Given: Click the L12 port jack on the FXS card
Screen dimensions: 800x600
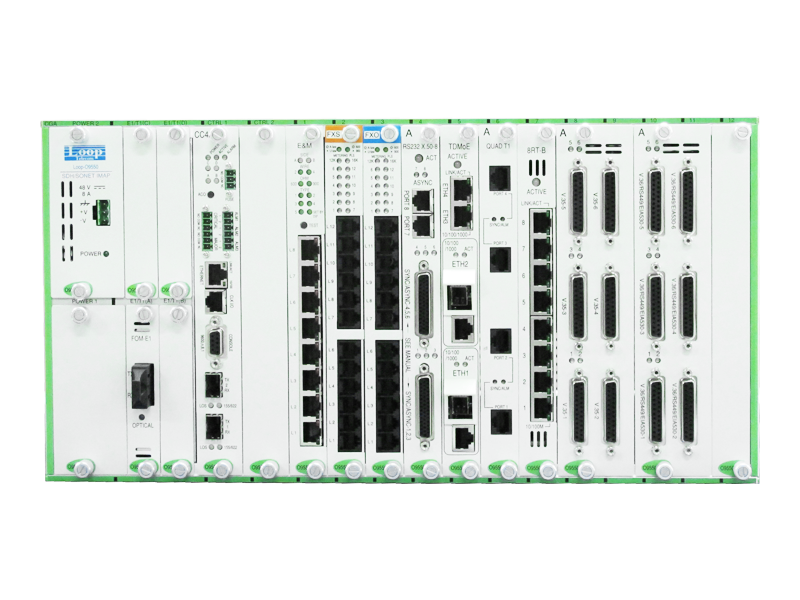Looking at the screenshot, I should [350, 228].
